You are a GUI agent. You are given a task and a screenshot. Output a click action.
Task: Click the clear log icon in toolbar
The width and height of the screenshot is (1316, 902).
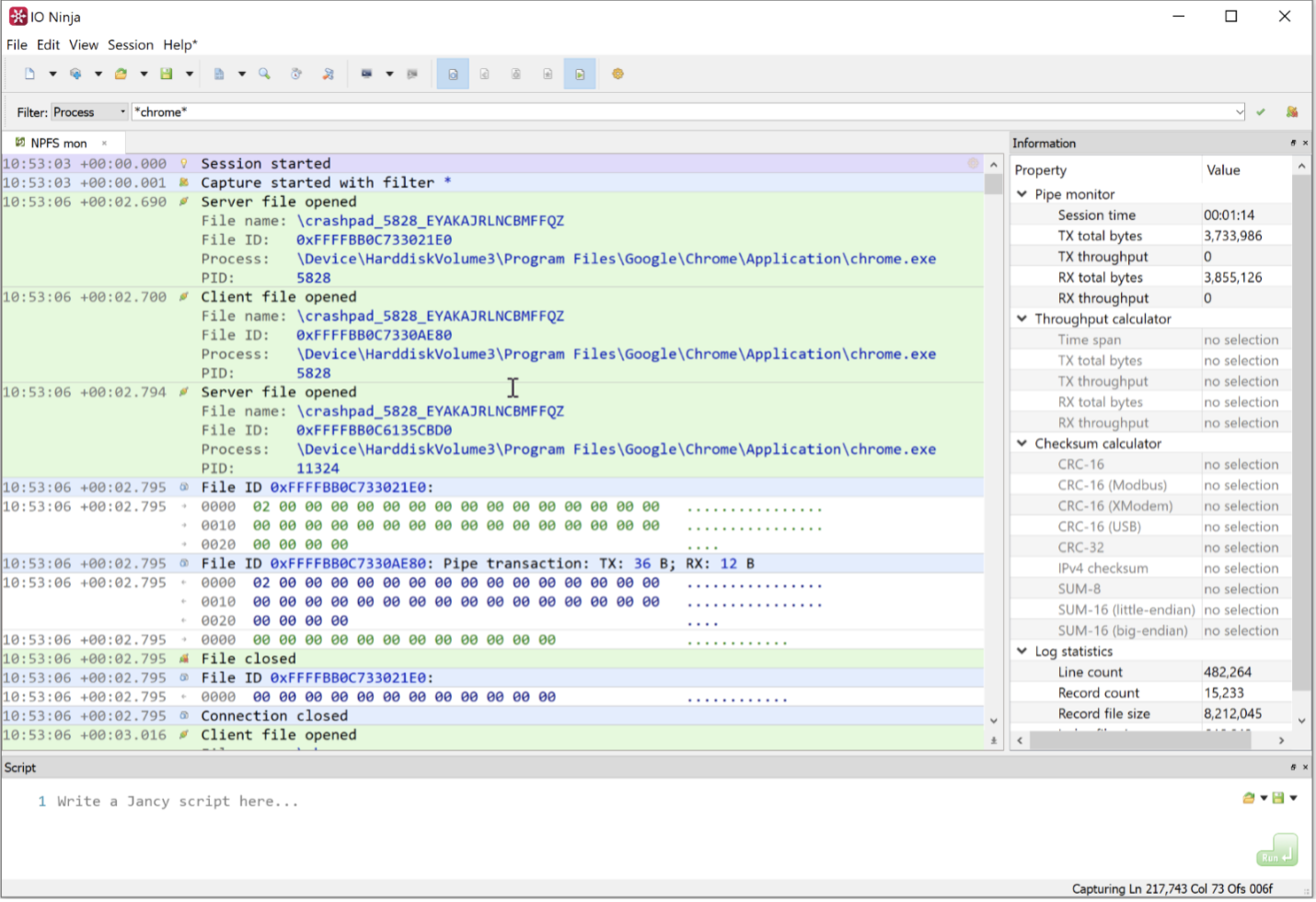[x=328, y=74]
